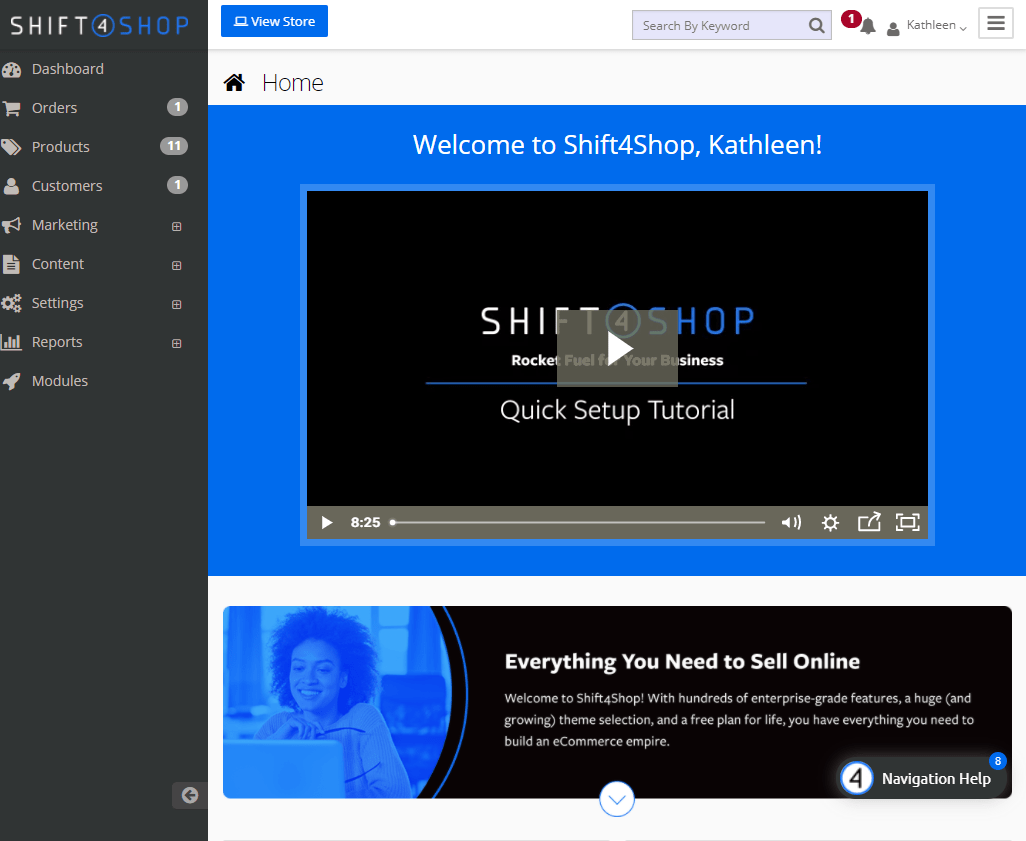Click the video share icon

(869, 522)
